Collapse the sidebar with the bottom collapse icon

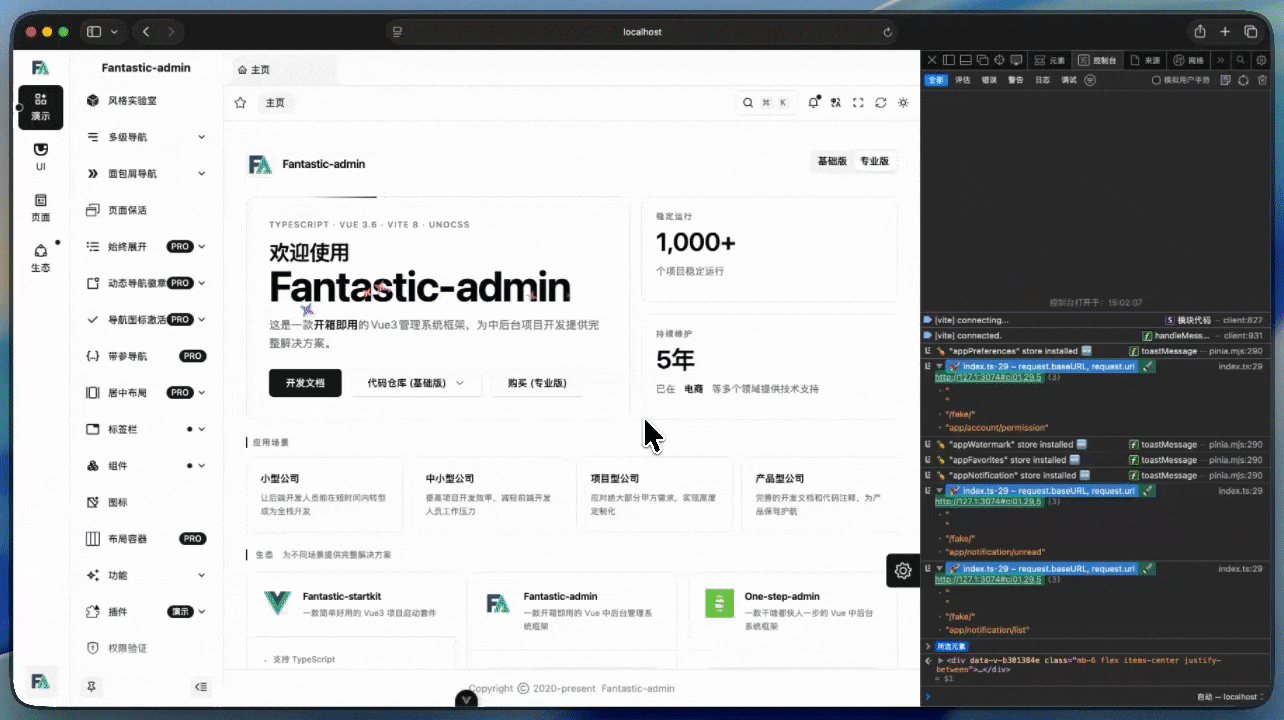pyautogui.click(x=201, y=687)
